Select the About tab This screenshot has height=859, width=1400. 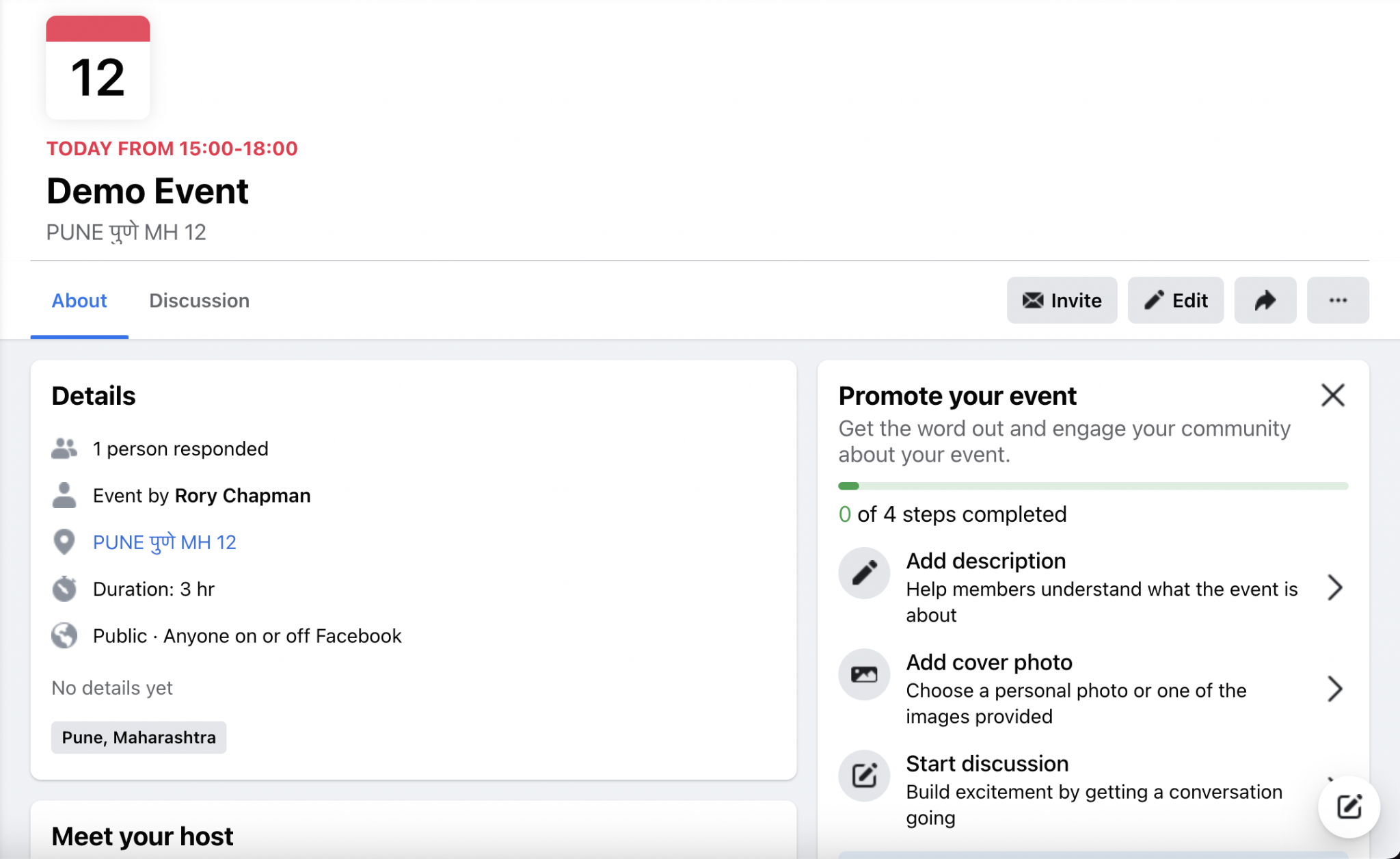79,300
